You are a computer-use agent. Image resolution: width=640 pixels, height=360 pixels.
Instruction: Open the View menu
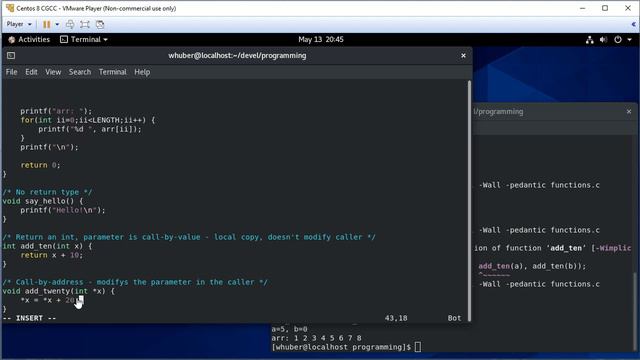(53, 72)
